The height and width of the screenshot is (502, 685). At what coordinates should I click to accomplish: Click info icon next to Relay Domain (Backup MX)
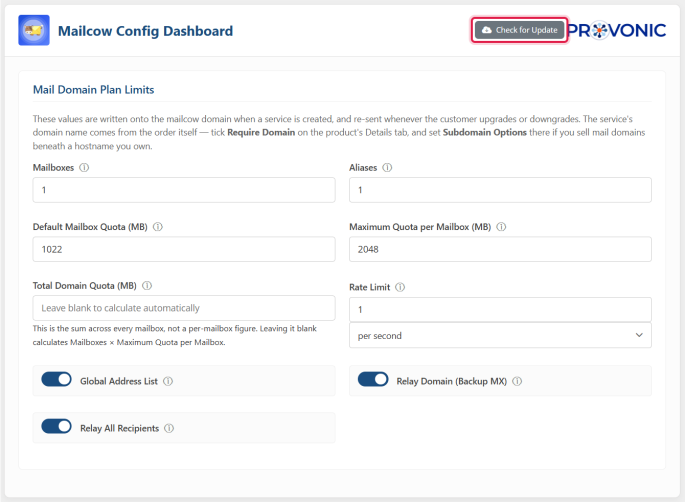[x=517, y=381]
